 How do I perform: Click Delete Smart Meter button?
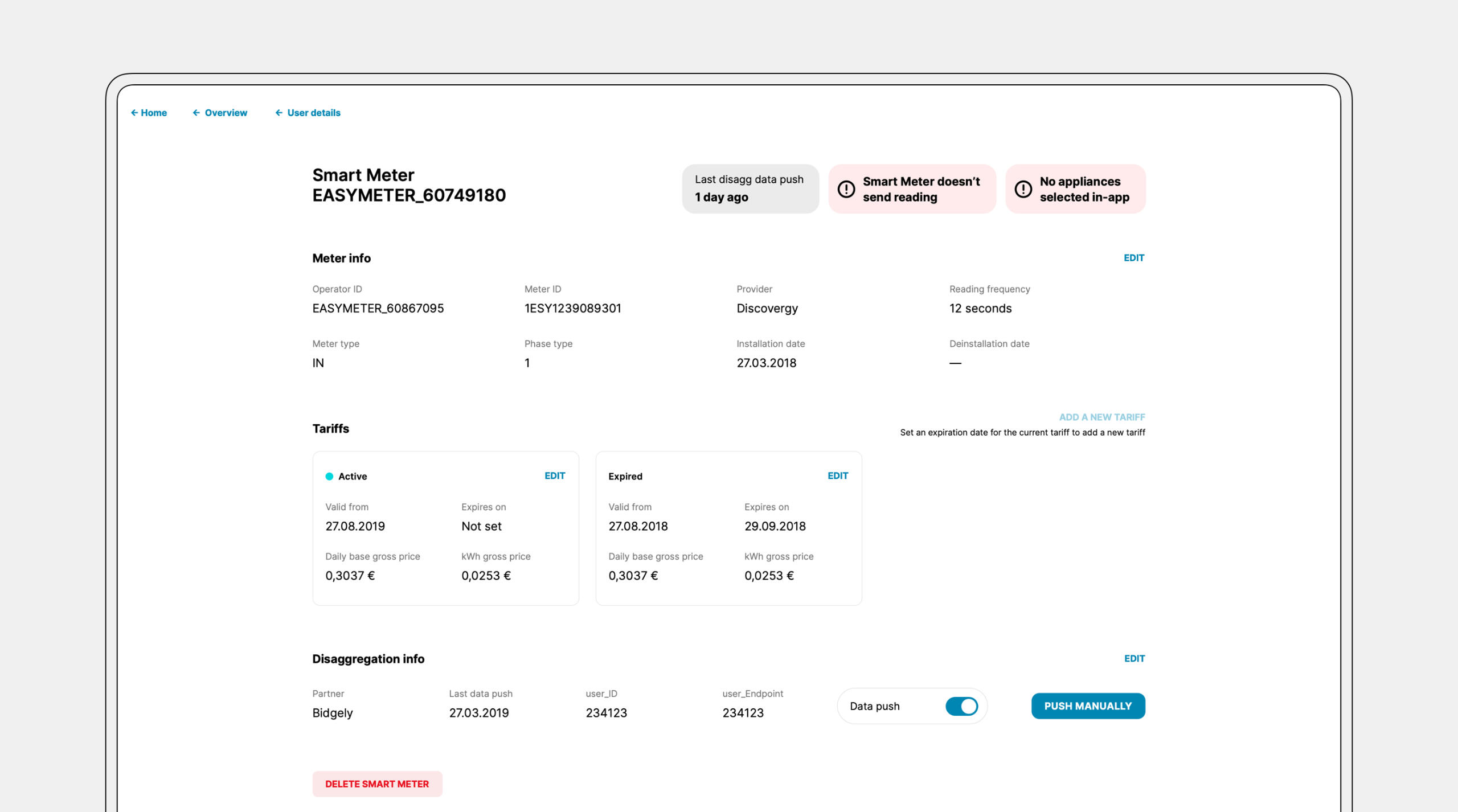point(377,784)
